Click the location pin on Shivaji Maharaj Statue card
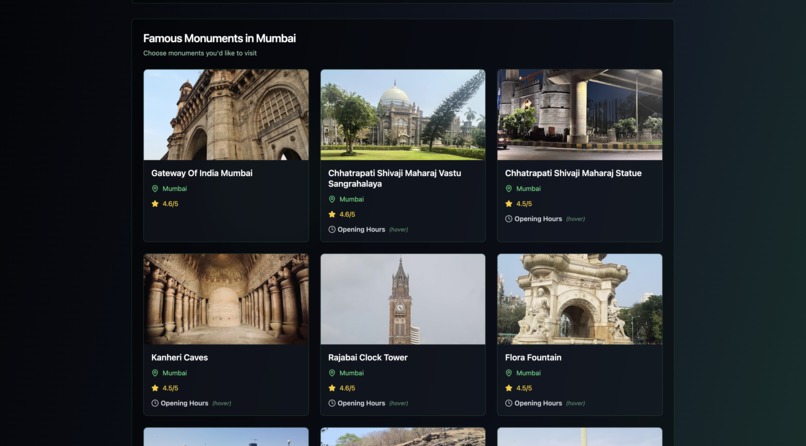Image resolution: width=806 pixels, height=446 pixels. [x=508, y=189]
